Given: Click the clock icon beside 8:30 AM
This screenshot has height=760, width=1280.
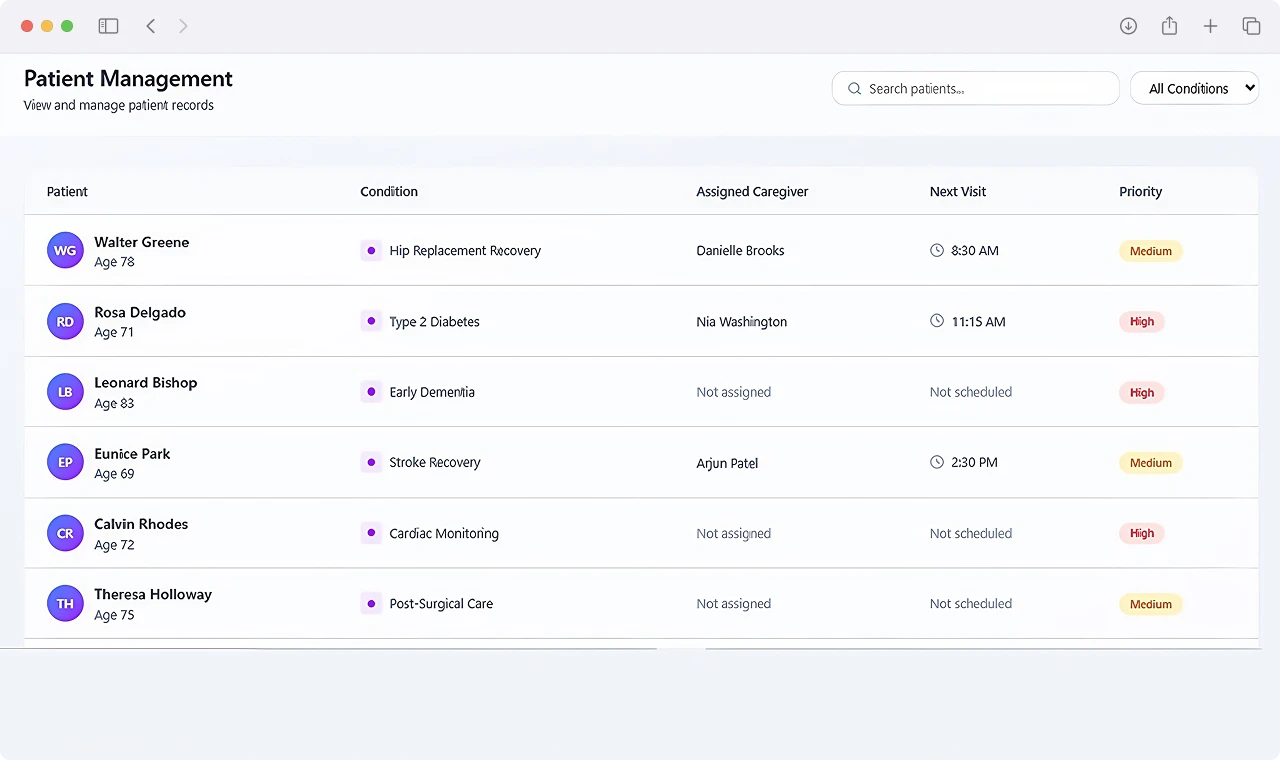Looking at the screenshot, I should pos(937,250).
